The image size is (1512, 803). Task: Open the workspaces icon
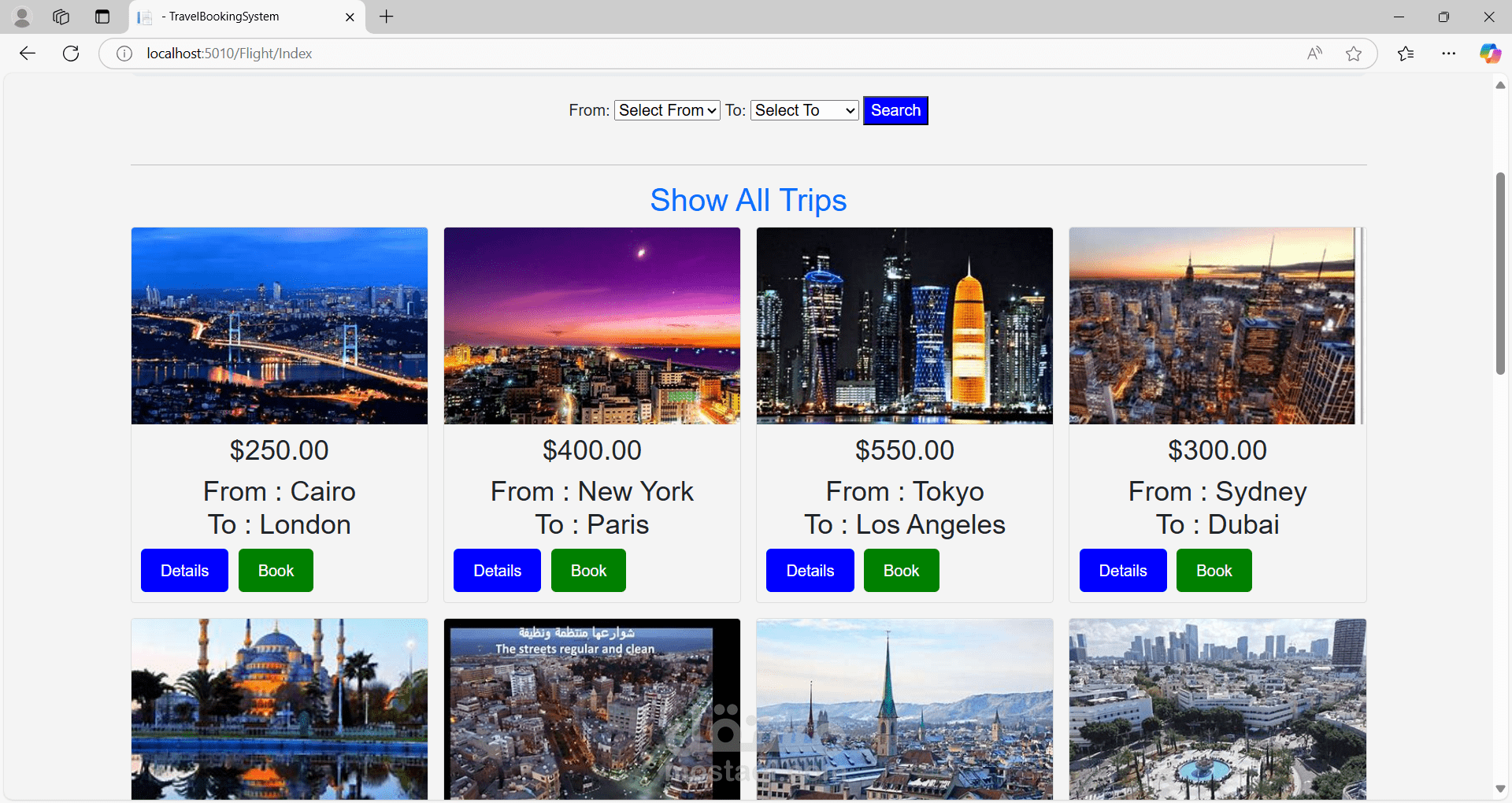point(61,17)
